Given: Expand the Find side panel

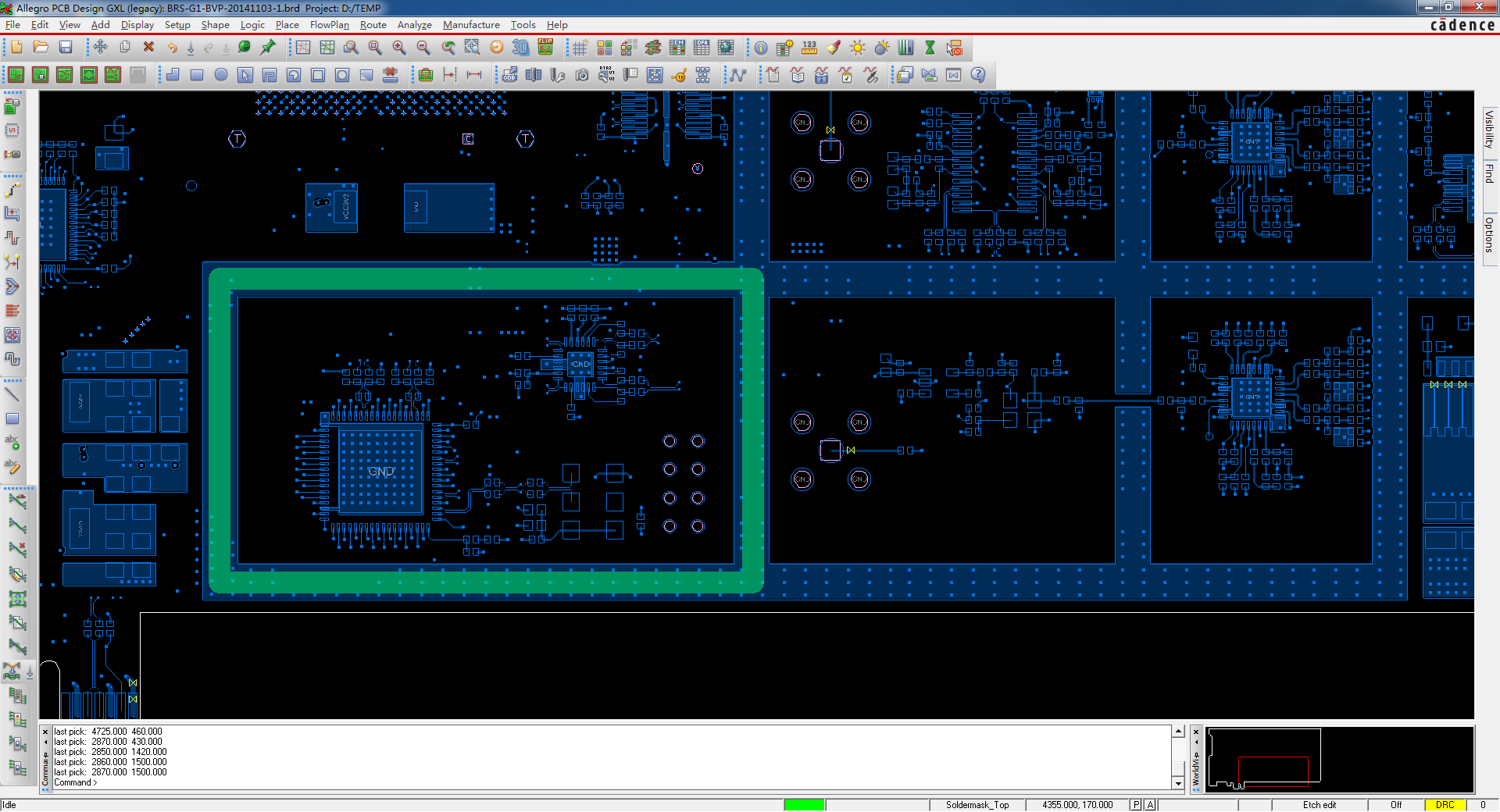Looking at the screenshot, I should coord(1489,173).
